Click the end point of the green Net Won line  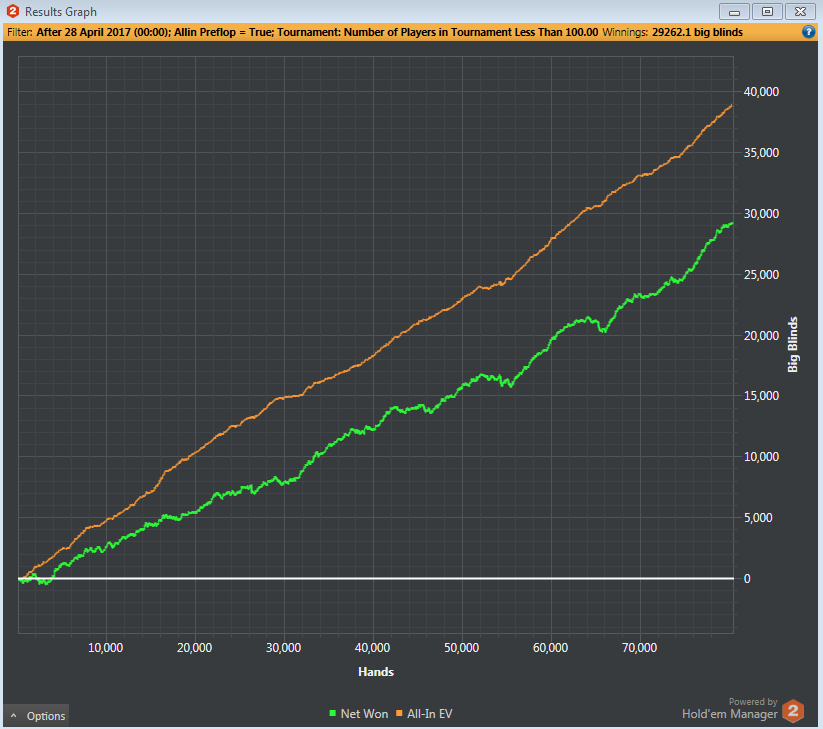(732, 224)
